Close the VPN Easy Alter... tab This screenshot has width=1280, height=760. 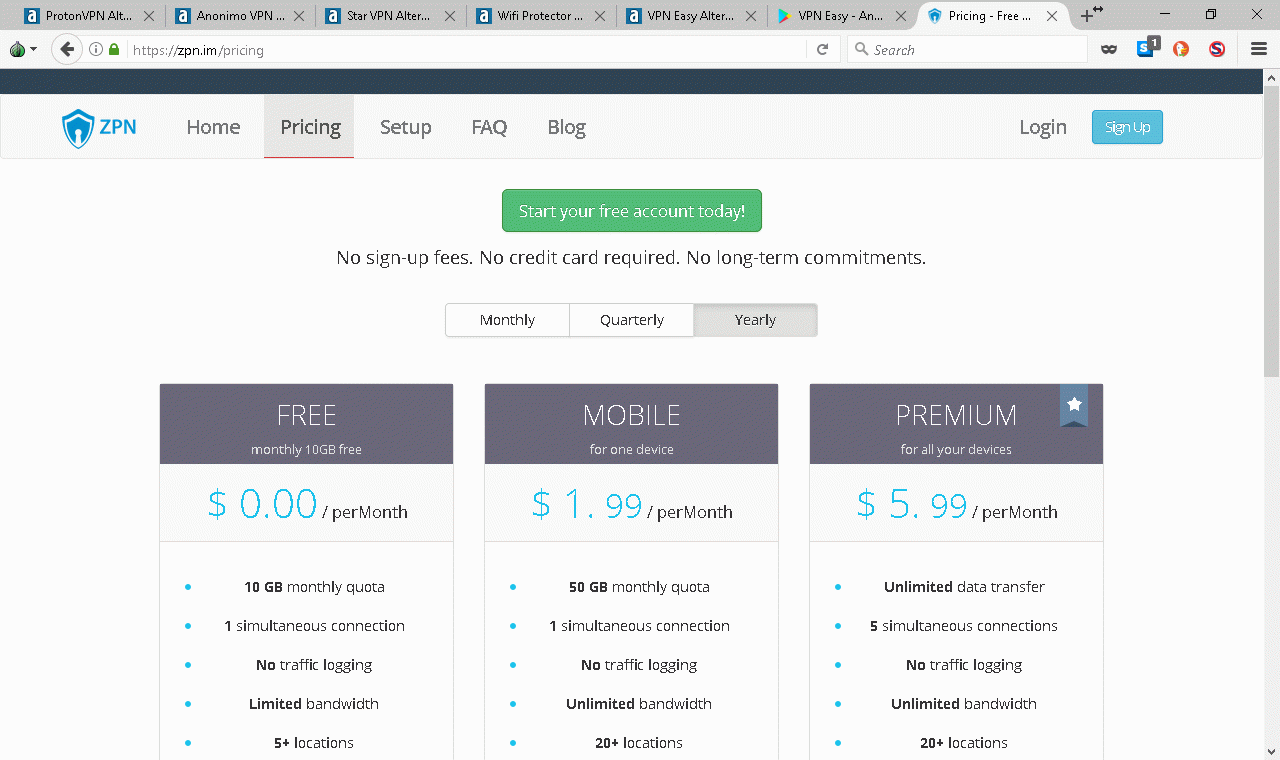749,16
